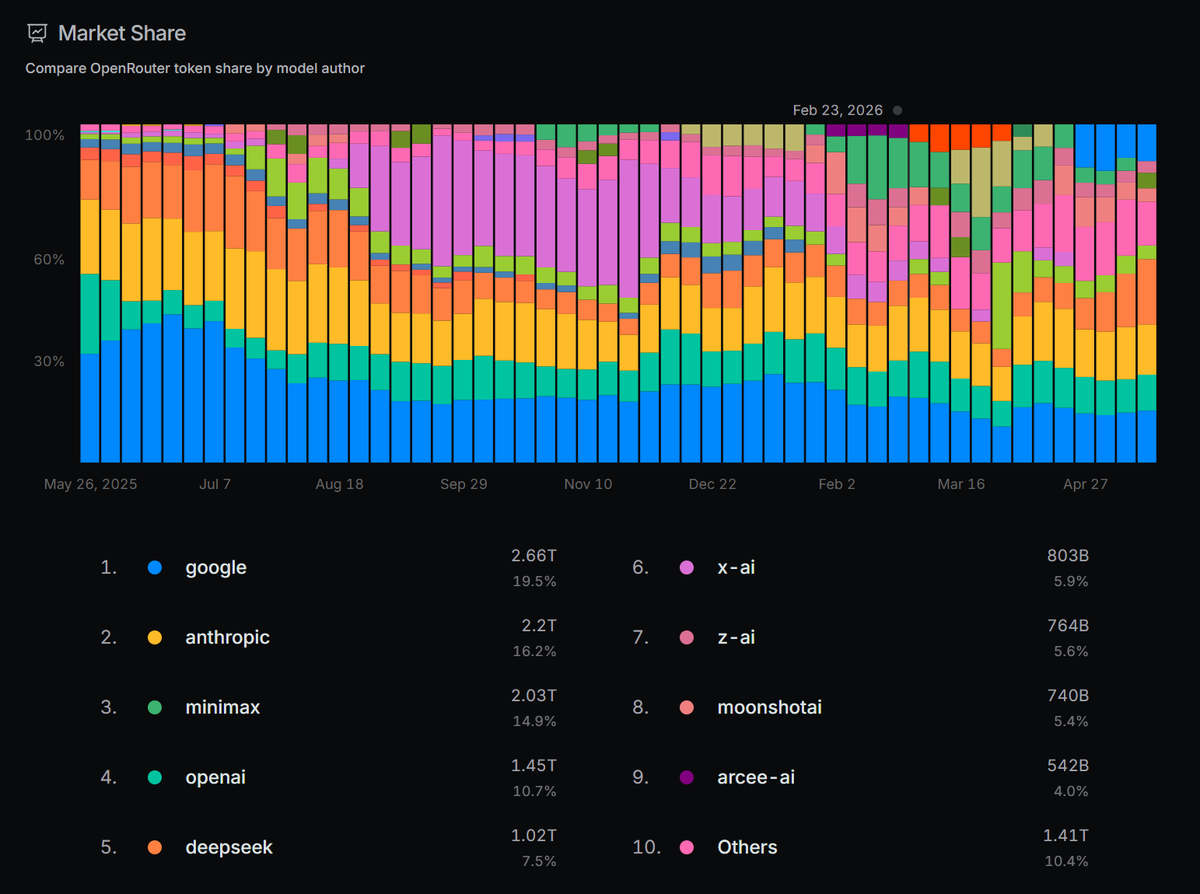Click the 30% y-axis label
Screen dimensions: 1200x894
pyautogui.click(x=49, y=361)
